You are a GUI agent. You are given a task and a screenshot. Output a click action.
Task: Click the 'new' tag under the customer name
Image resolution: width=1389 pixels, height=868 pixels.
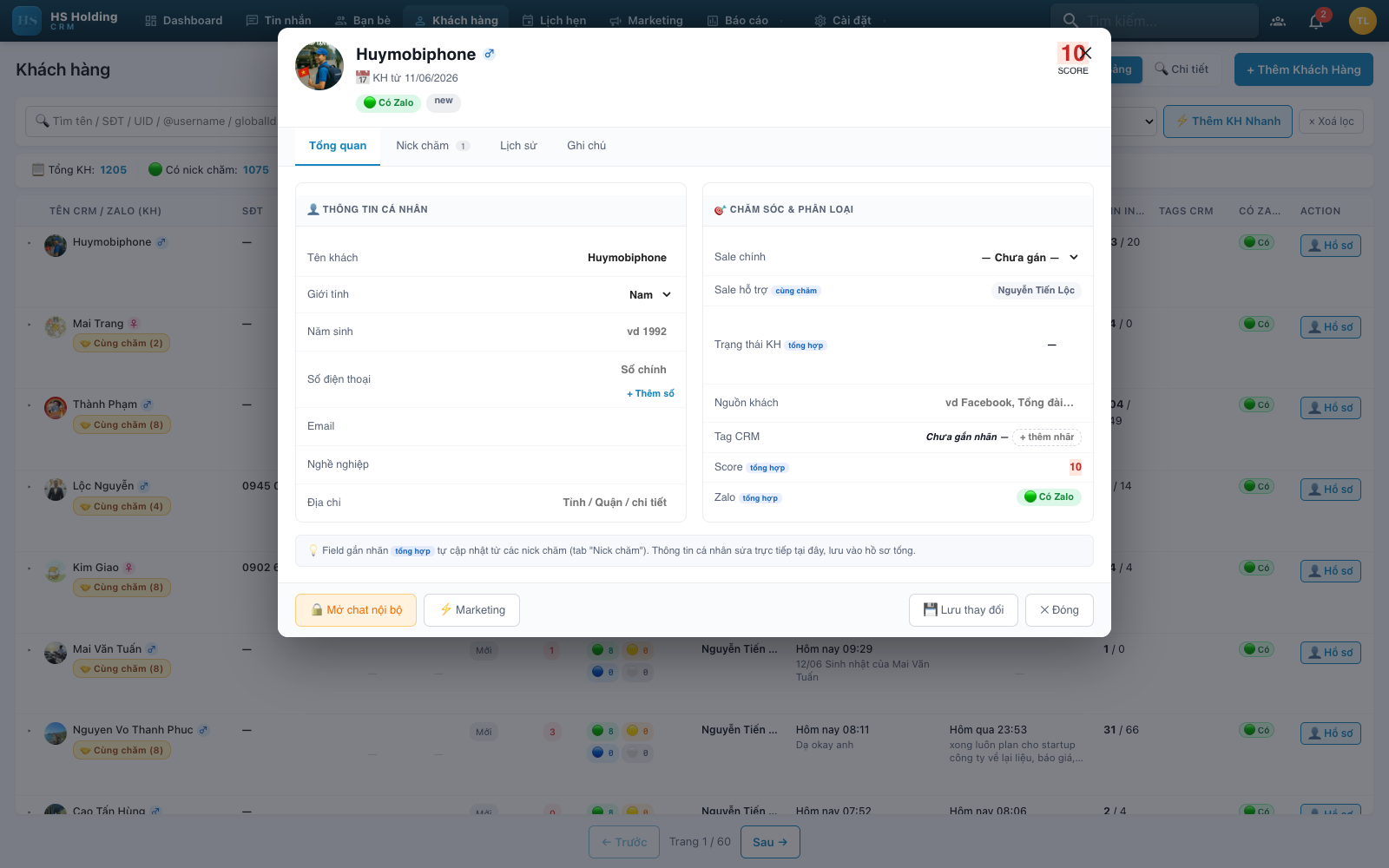click(x=444, y=102)
